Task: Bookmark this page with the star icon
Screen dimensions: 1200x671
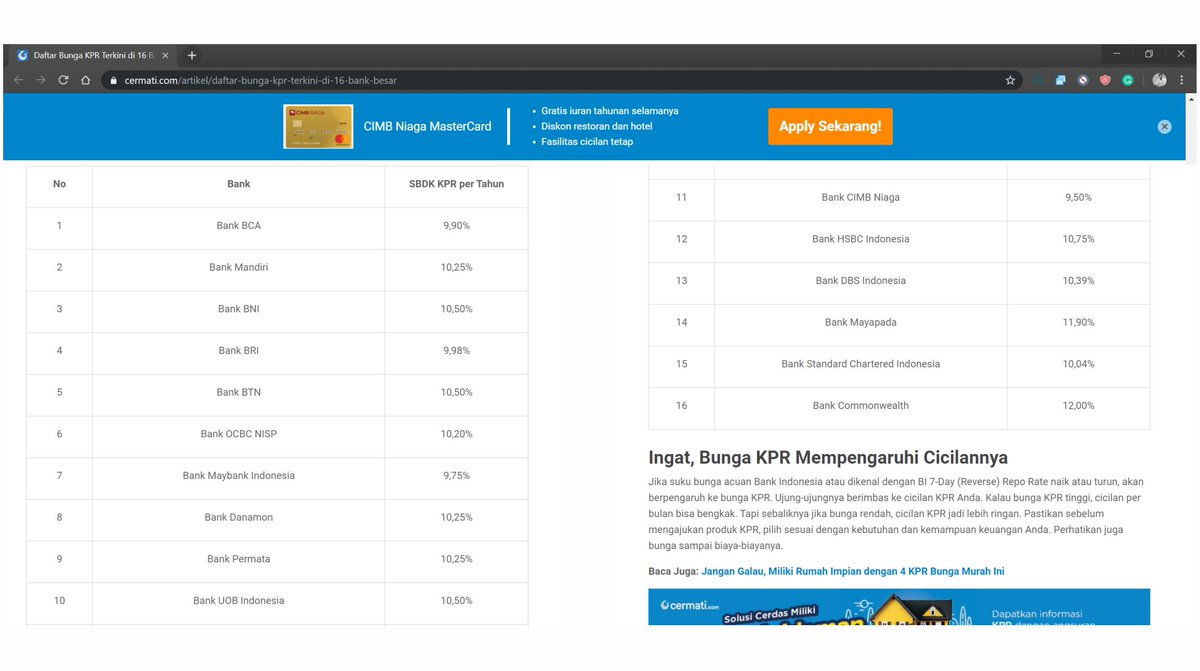Action: [1010, 80]
